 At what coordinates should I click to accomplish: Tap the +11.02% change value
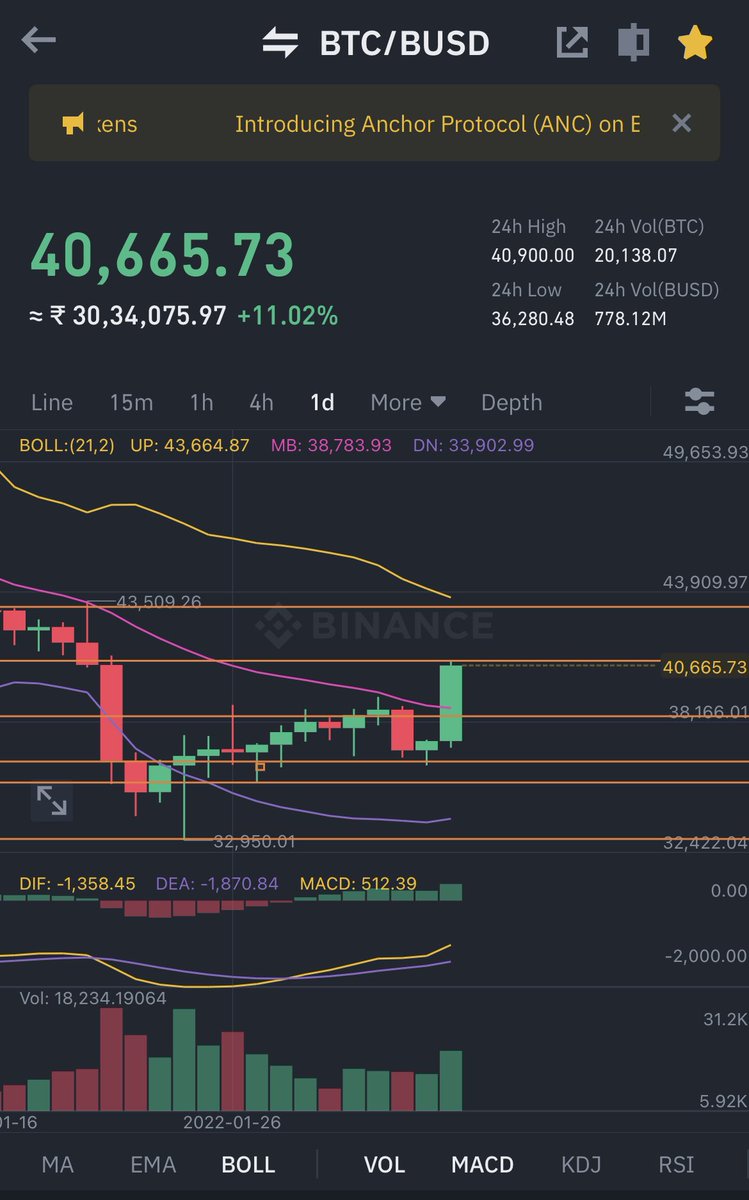pos(287,316)
